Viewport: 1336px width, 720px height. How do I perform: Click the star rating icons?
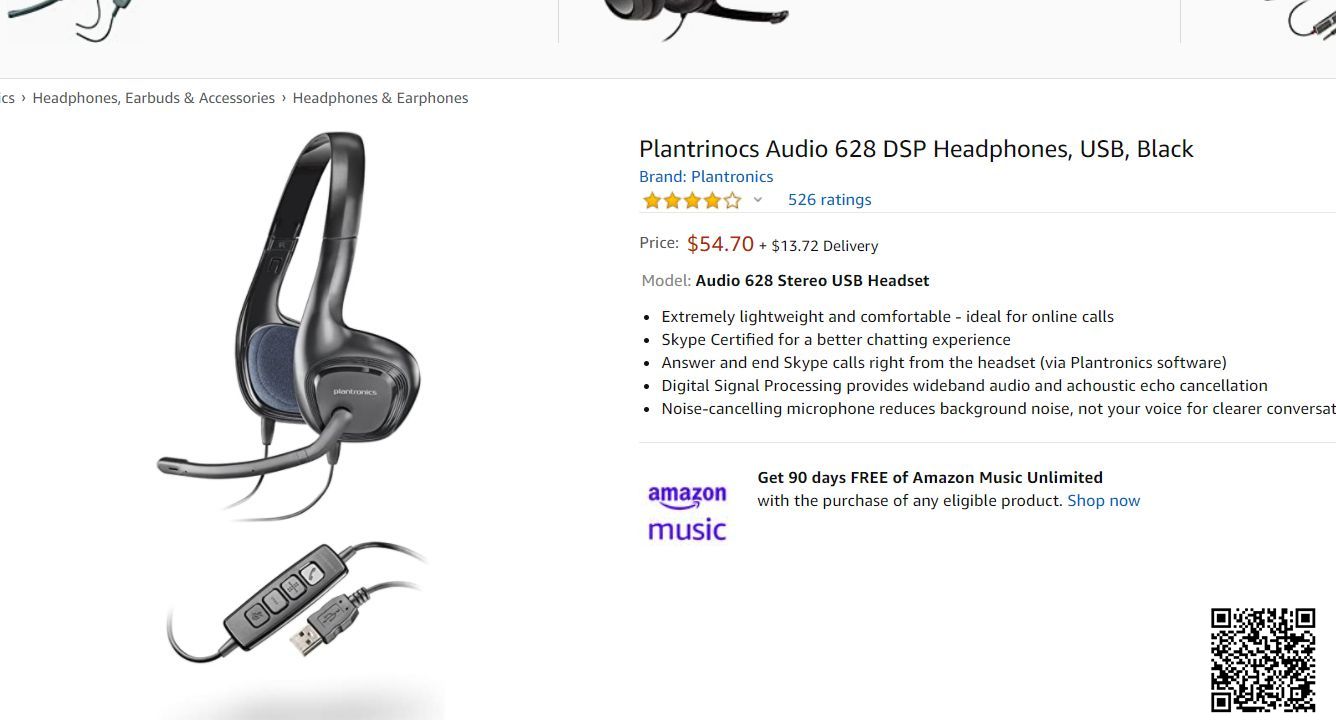[x=692, y=200]
